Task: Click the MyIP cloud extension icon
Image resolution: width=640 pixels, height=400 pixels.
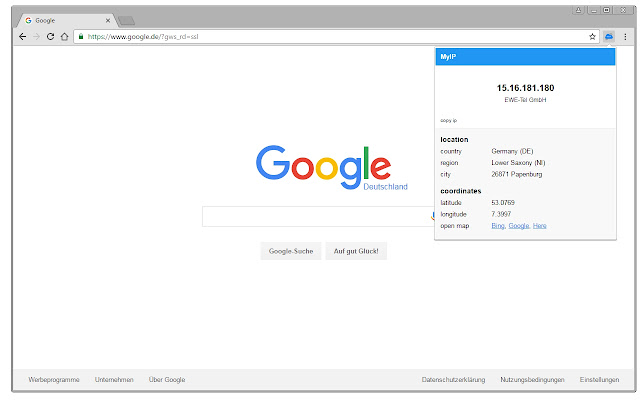Action: click(609, 37)
